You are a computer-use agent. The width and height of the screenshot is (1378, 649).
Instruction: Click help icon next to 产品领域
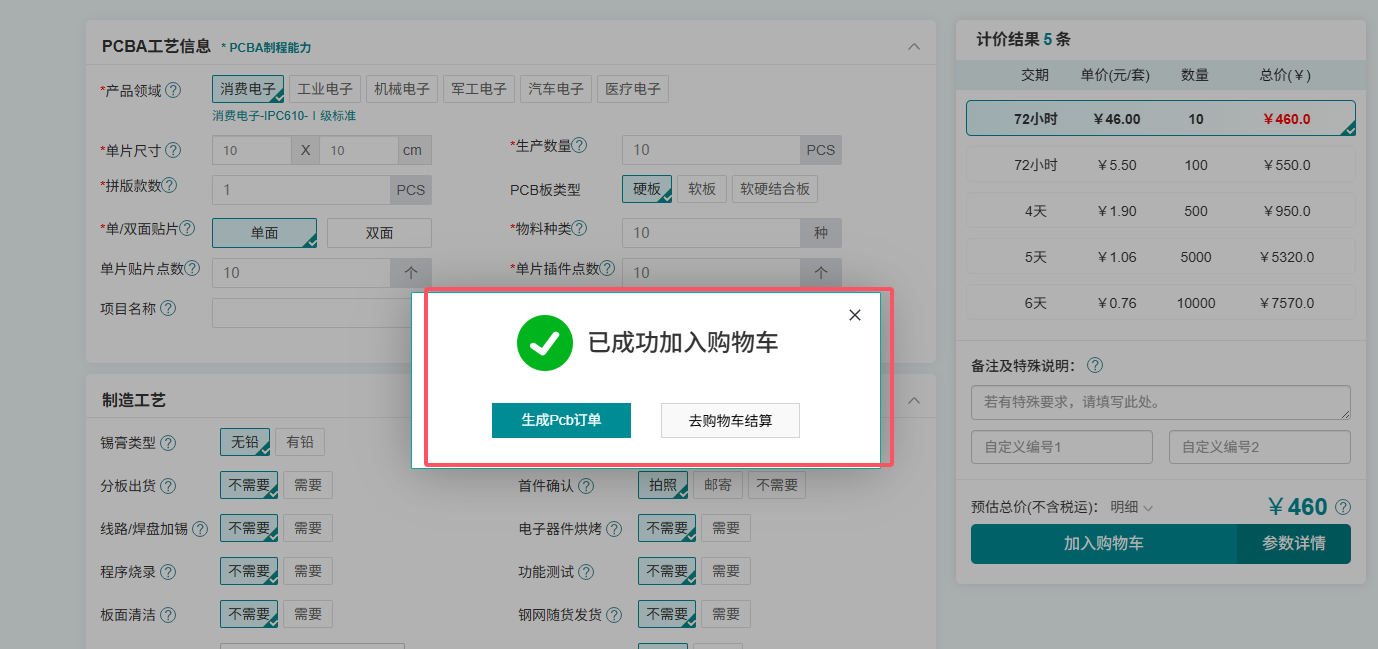pos(173,90)
